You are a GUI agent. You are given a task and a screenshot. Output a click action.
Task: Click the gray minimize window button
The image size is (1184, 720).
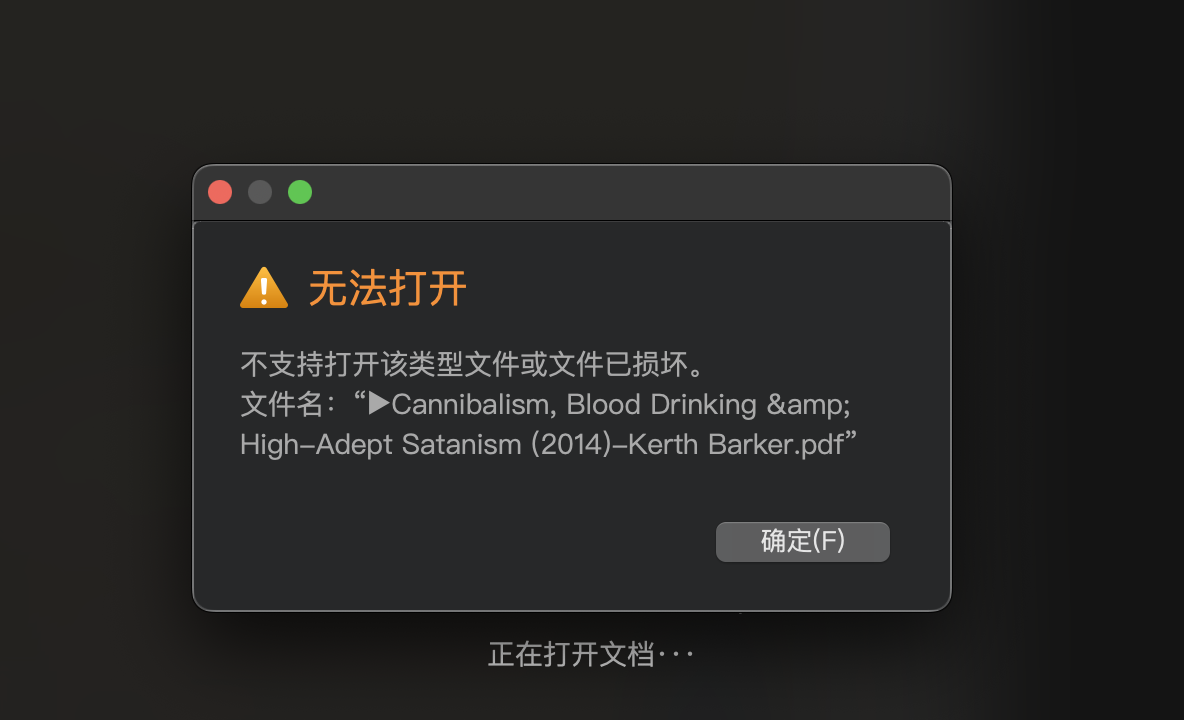(260, 192)
